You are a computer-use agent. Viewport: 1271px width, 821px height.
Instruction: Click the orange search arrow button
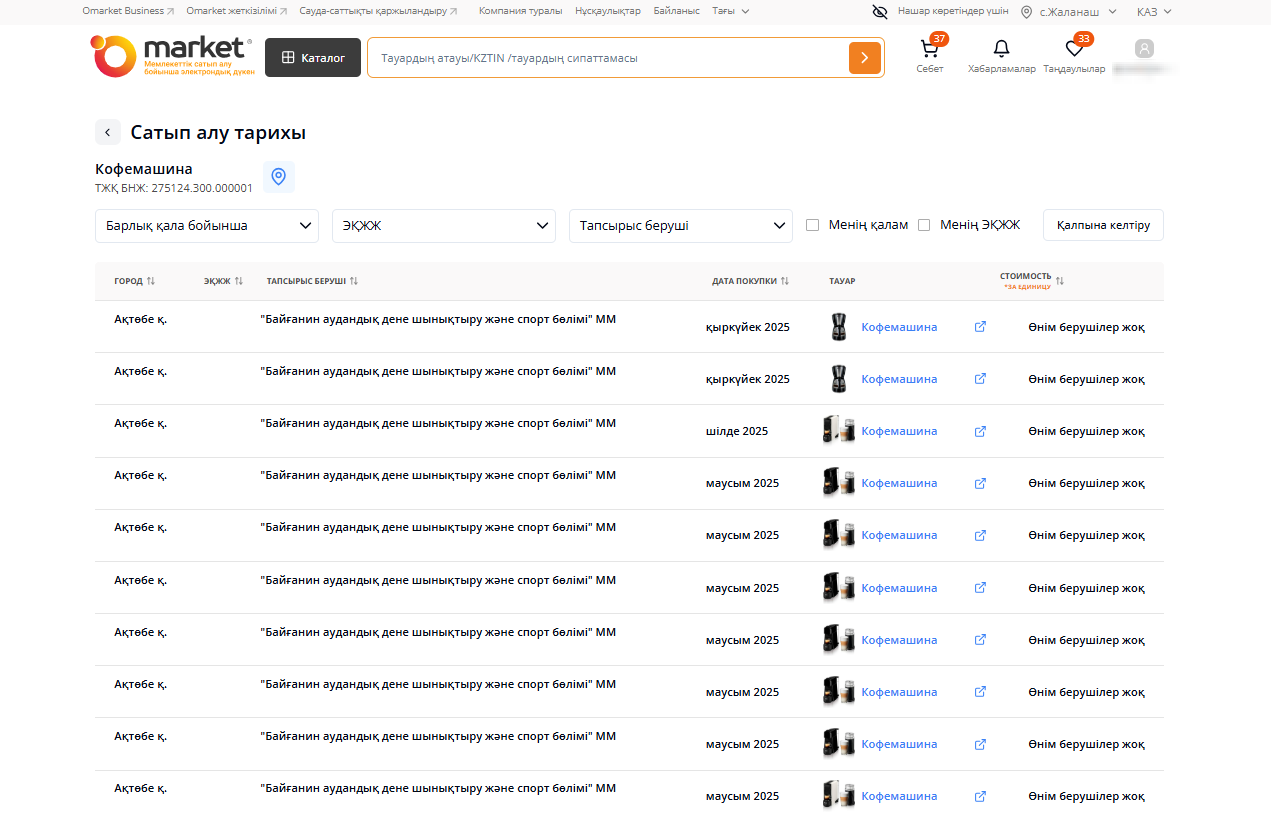864,58
